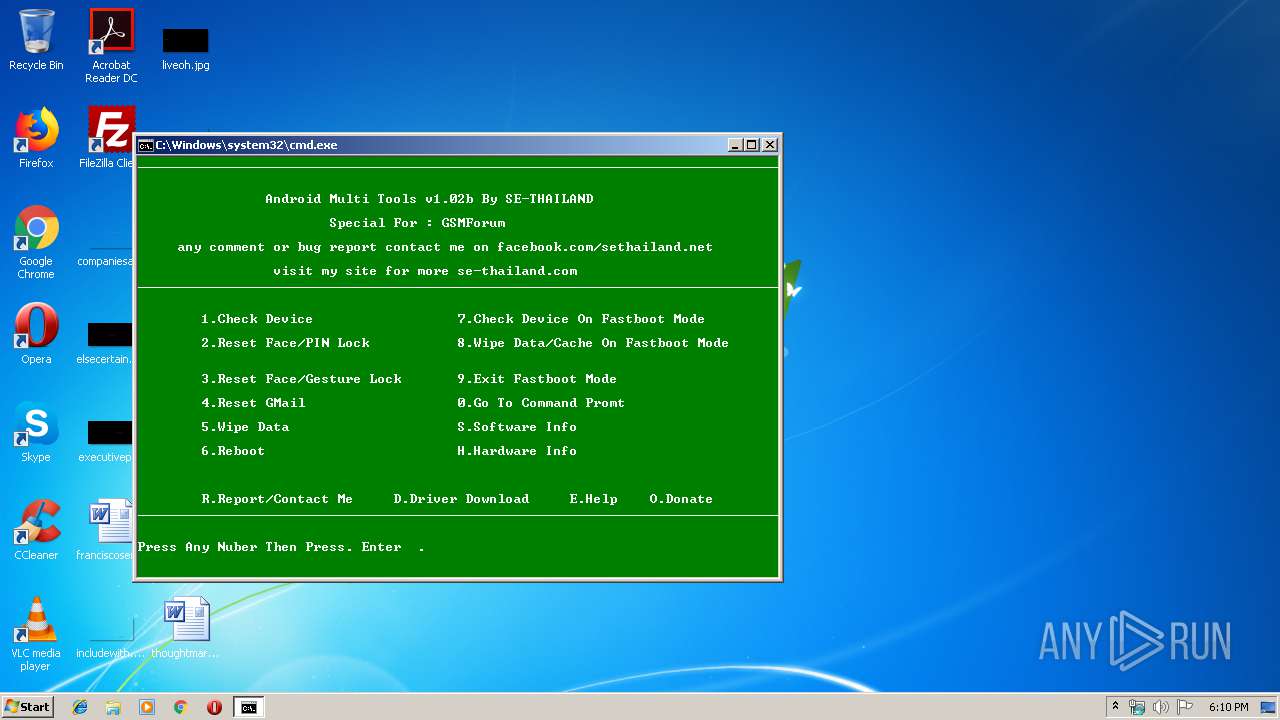Close the cmd.exe window
This screenshot has width=1280, height=720.
pyautogui.click(x=770, y=145)
